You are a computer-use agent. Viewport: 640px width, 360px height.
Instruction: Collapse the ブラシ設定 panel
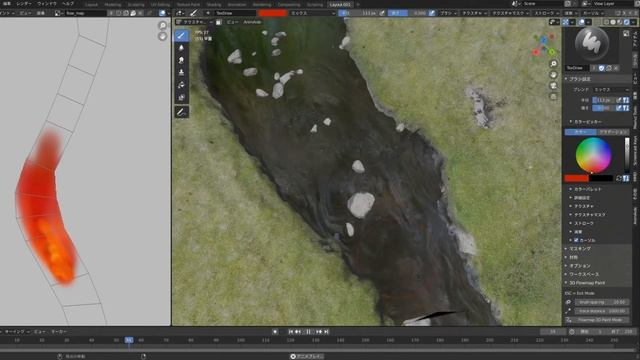pos(580,79)
